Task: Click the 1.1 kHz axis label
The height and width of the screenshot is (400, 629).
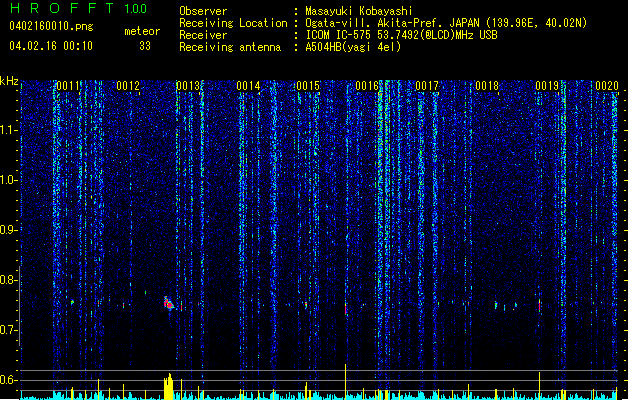Action: 9,130
